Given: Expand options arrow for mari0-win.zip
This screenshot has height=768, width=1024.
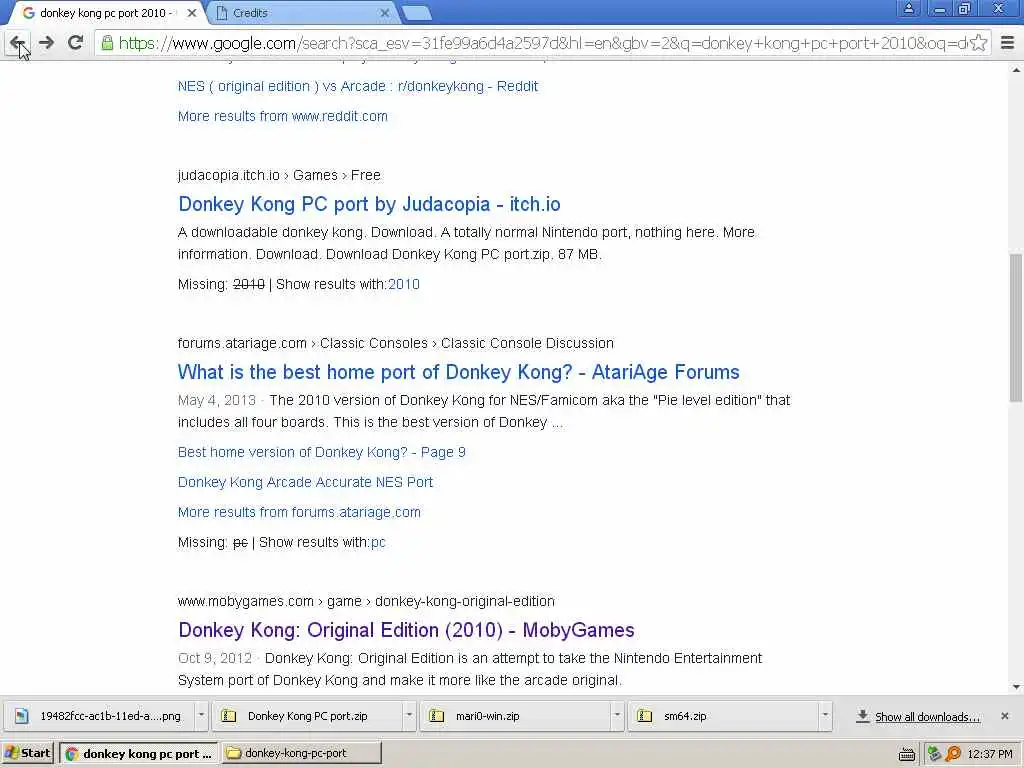Looking at the screenshot, I should 616,716.
